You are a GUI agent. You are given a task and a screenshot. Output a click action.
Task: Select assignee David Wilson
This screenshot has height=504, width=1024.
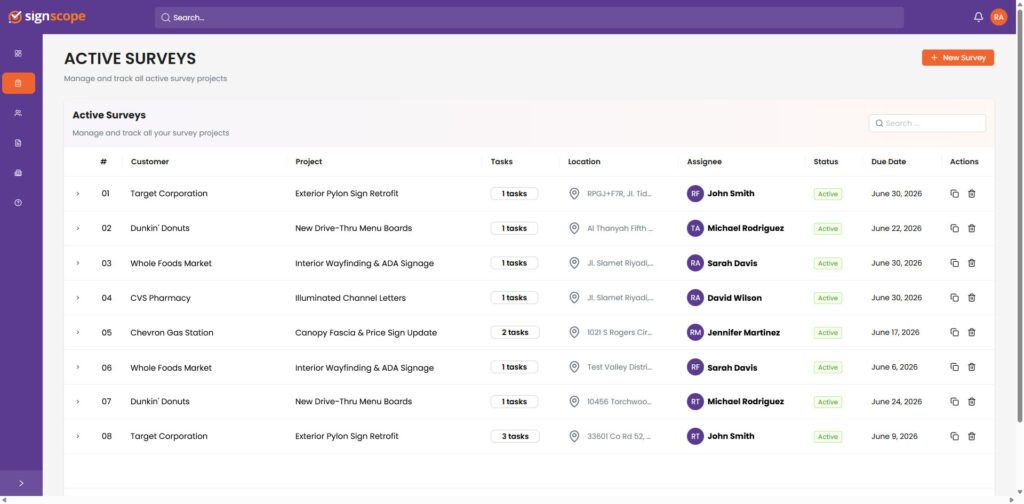click(734, 298)
